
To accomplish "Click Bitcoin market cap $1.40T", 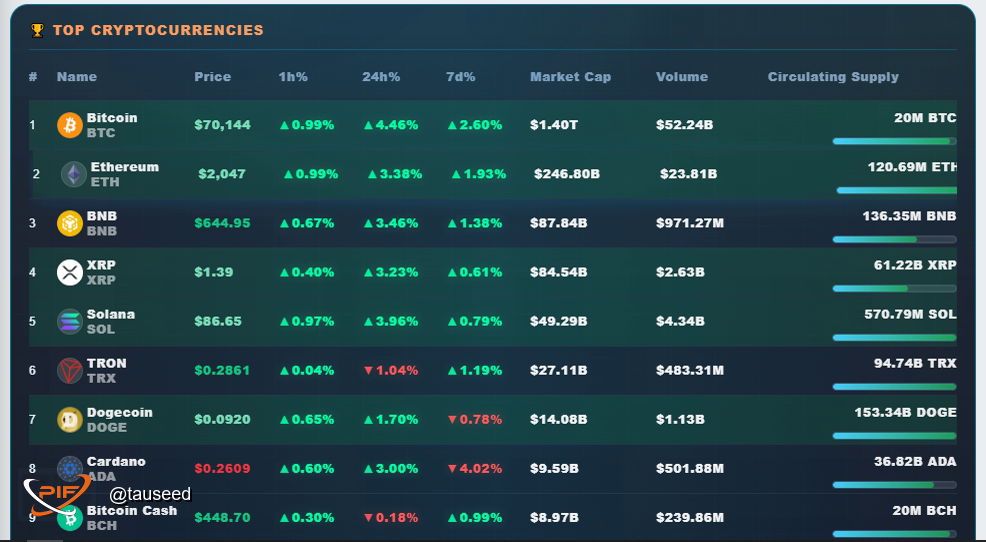I will click(554, 125).
